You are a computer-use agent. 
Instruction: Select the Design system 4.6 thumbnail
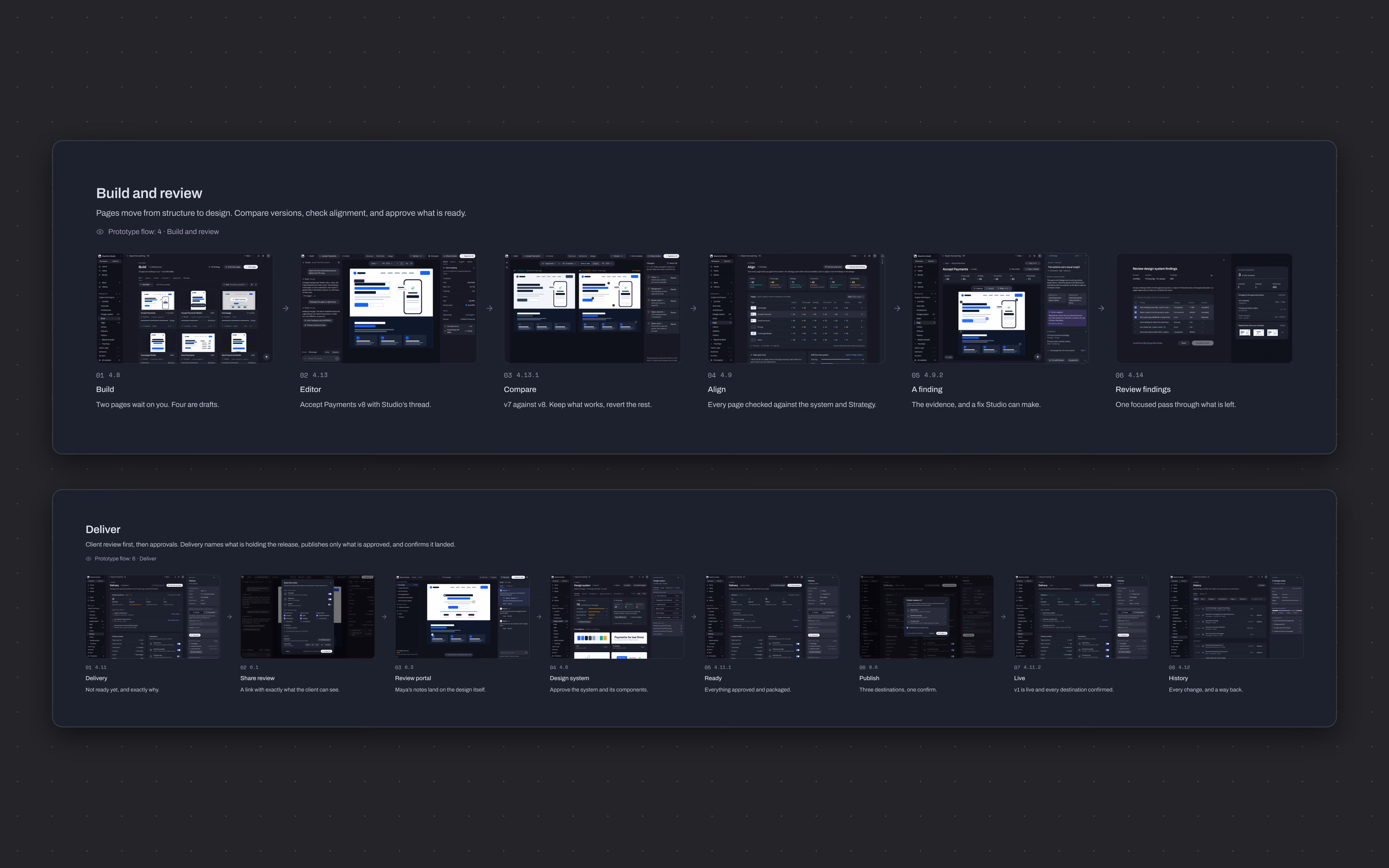click(617, 617)
